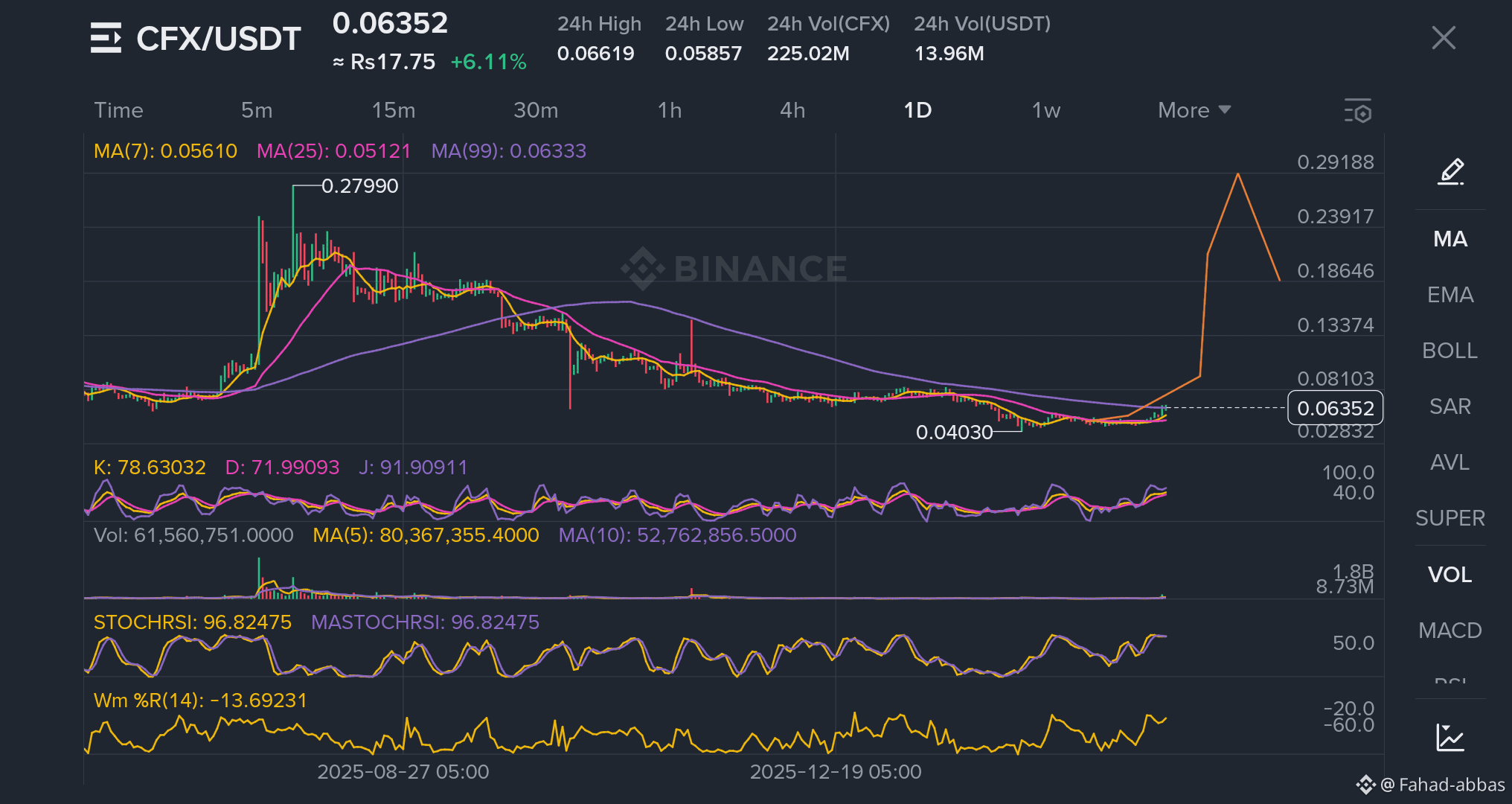Select the 15m interval
Screen dimensions: 1512x804
pyautogui.click(x=394, y=110)
